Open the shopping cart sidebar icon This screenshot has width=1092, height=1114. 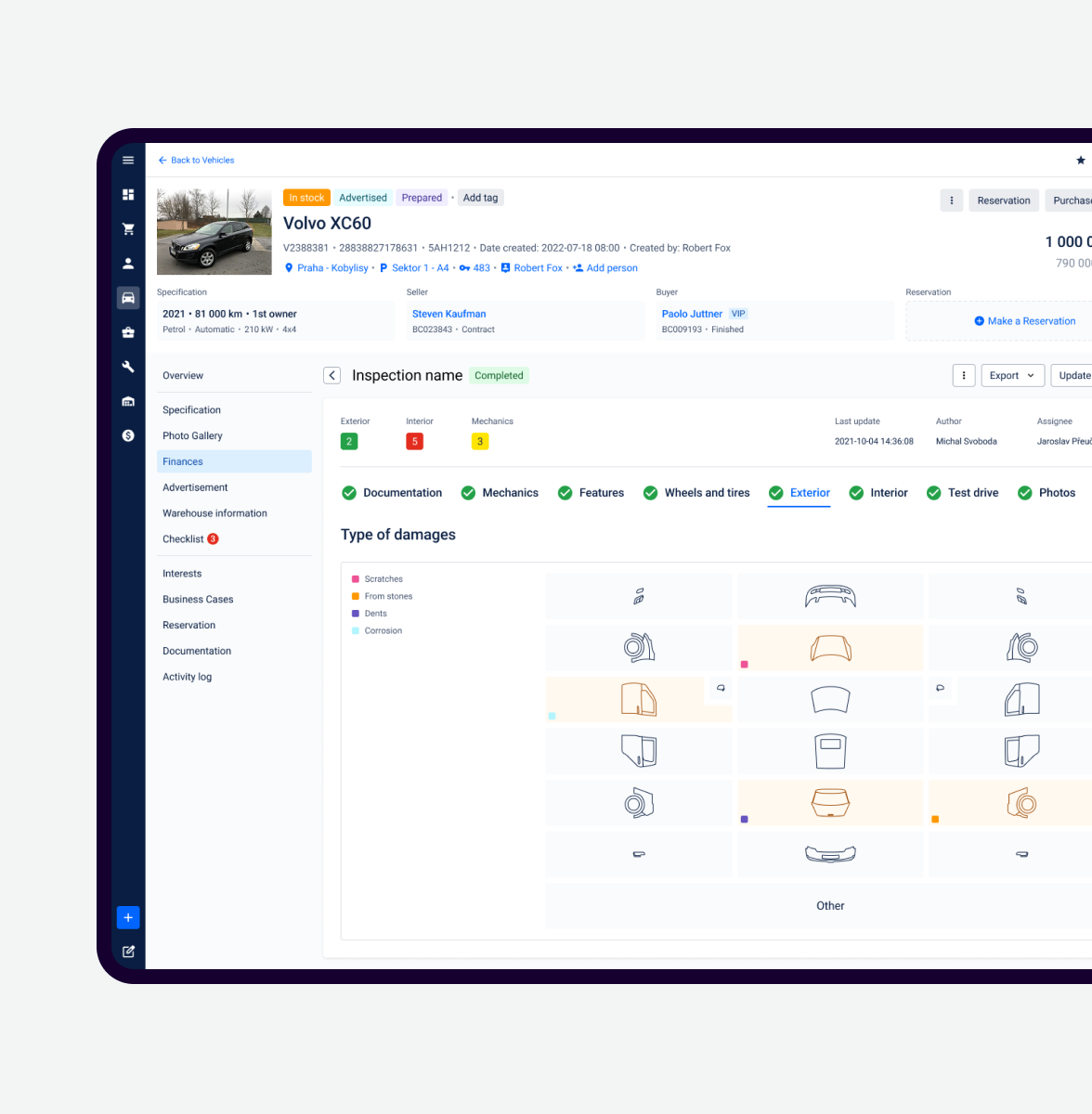(128, 229)
